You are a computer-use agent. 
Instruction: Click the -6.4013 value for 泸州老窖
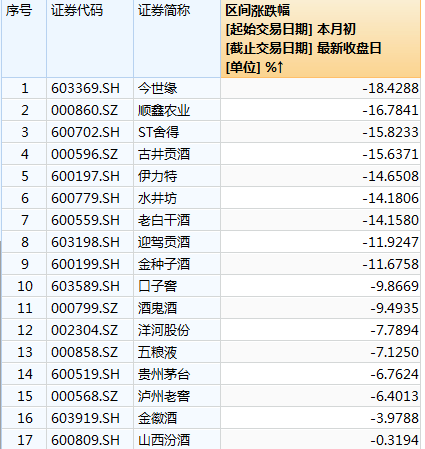click(320, 396)
